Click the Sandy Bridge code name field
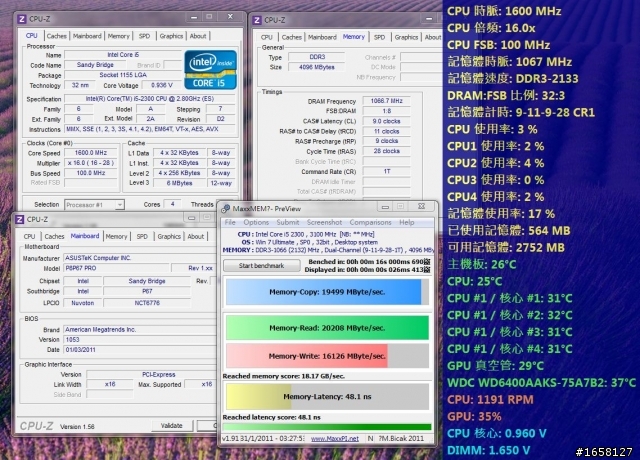 coord(95,65)
